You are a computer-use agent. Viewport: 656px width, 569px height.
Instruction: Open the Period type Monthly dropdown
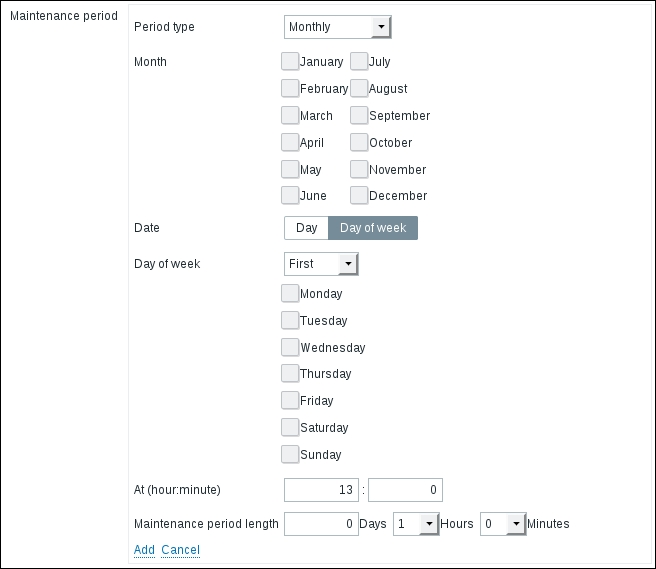[338, 27]
